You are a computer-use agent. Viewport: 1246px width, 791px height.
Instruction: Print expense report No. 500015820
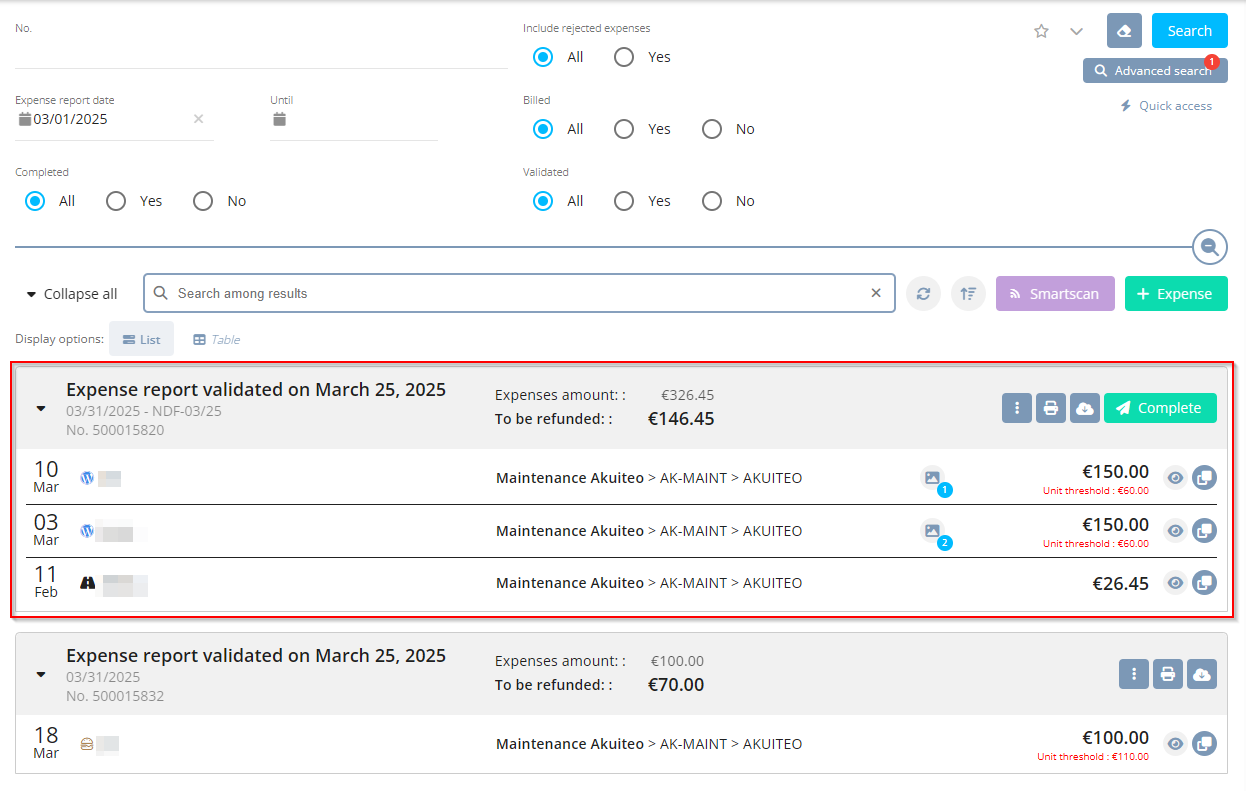(1050, 408)
